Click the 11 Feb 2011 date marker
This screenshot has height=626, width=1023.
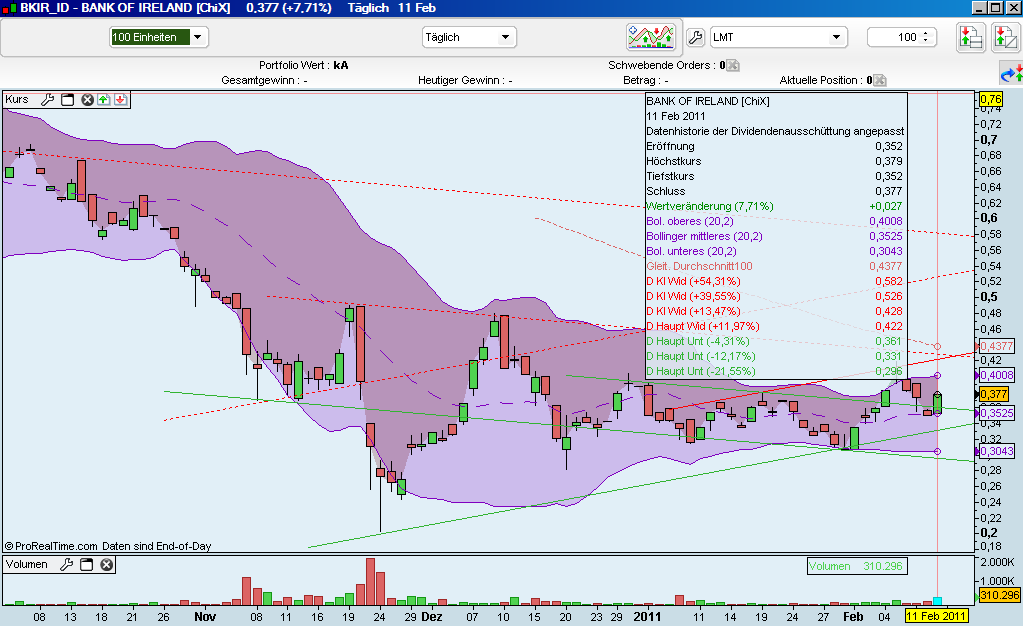tap(936, 616)
